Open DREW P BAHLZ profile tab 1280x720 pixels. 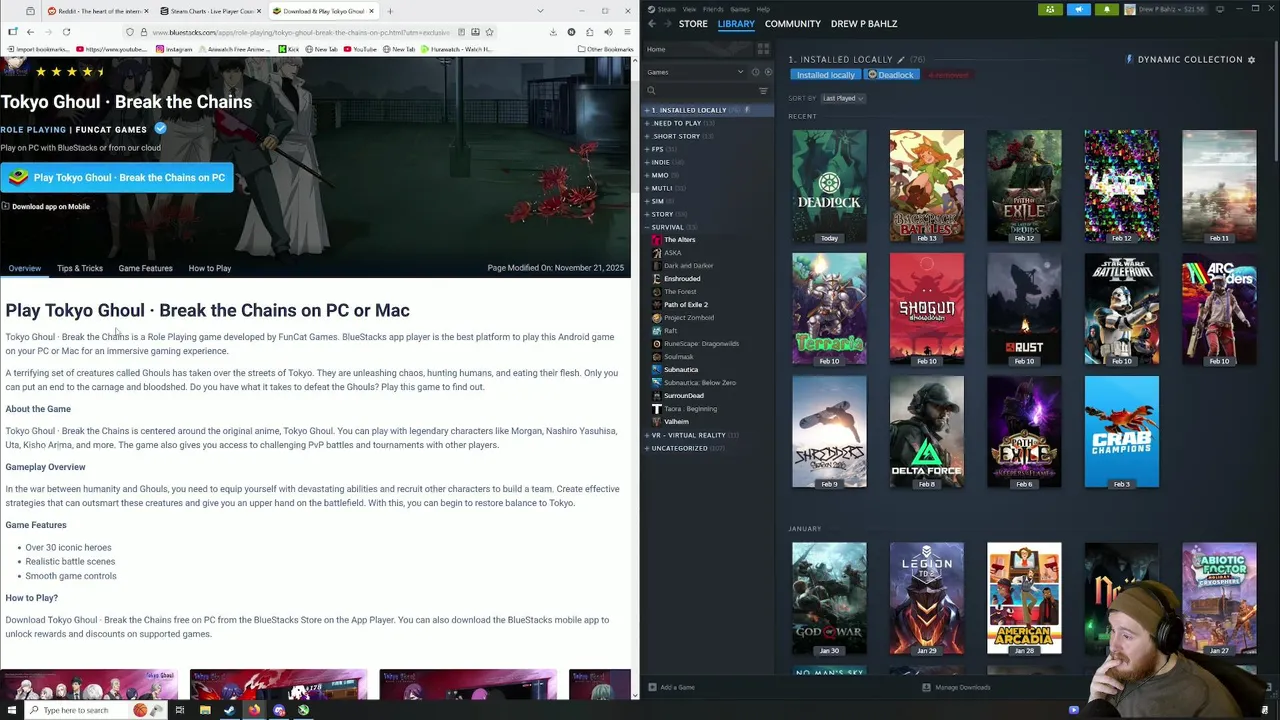864,23
